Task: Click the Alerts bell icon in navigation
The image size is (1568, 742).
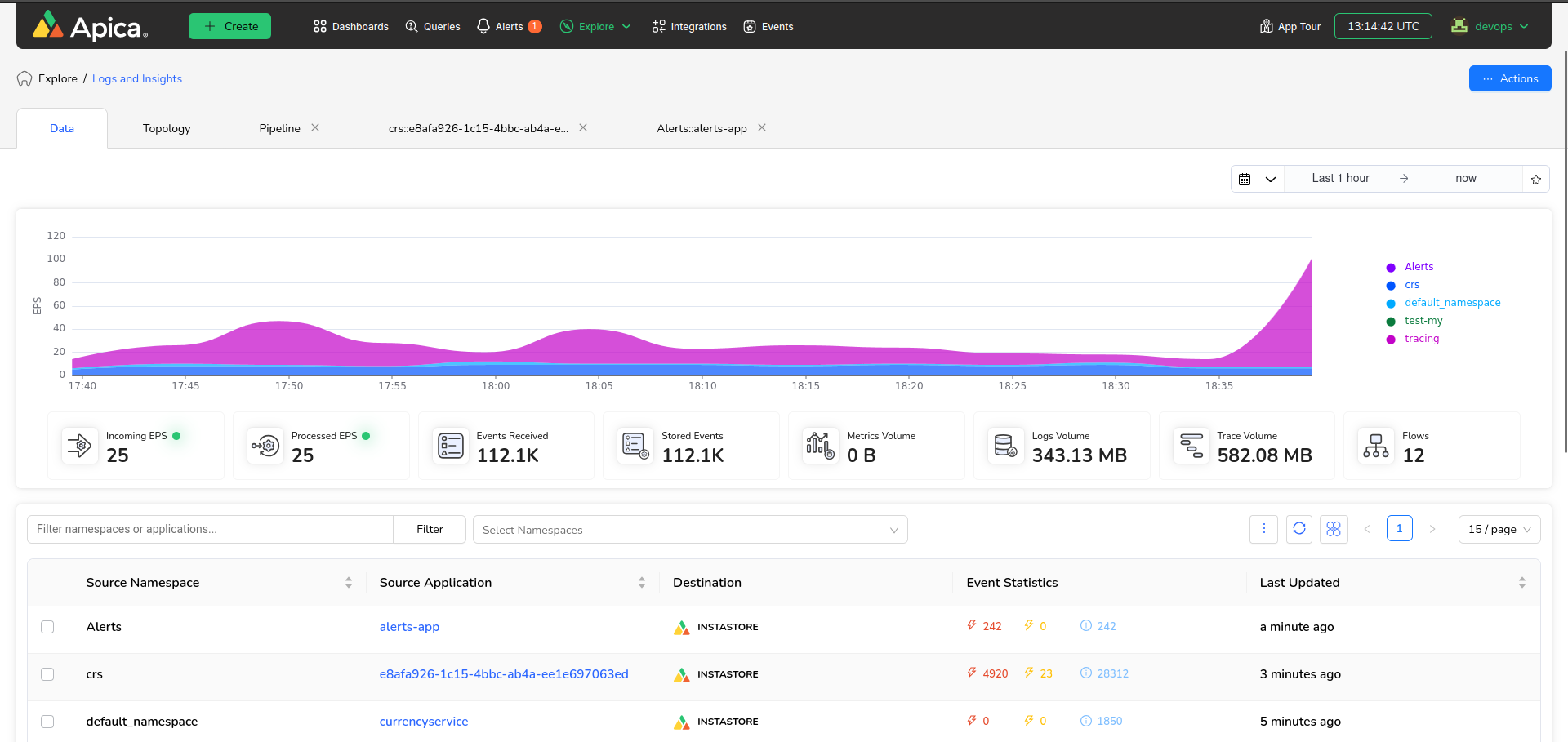Action: tap(483, 27)
